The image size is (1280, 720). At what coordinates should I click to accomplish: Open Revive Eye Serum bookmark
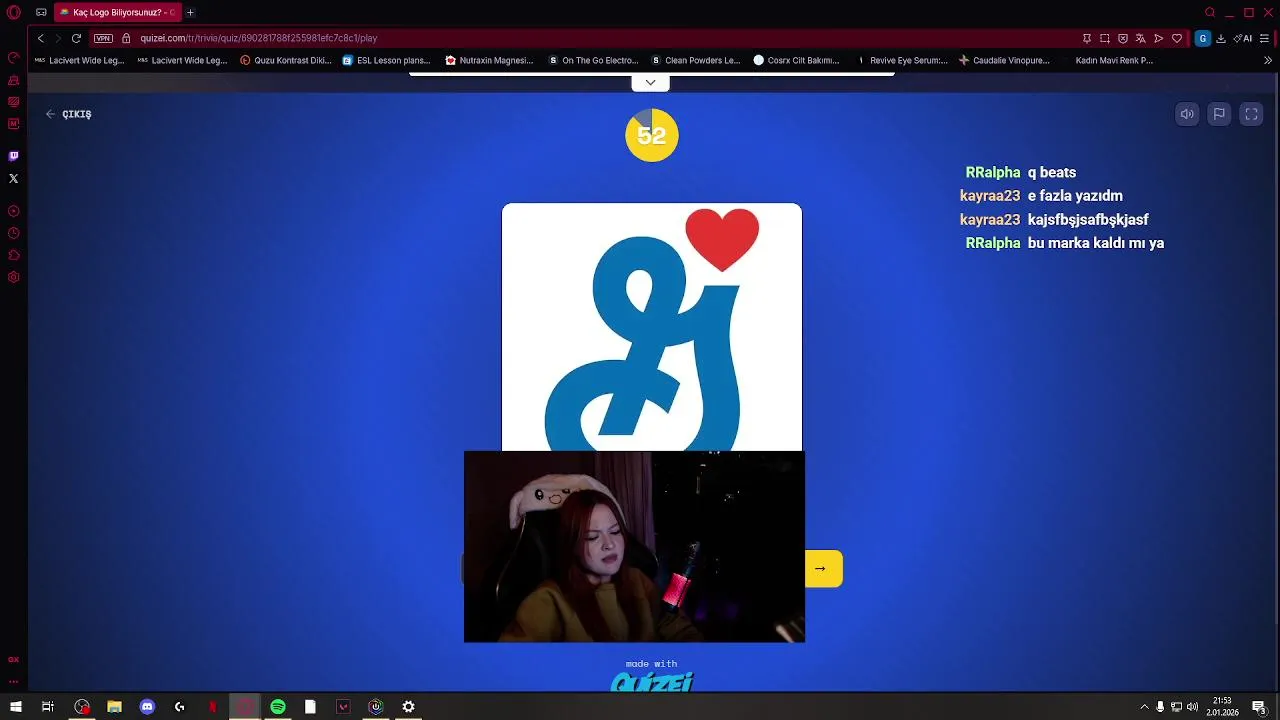(902, 60)
